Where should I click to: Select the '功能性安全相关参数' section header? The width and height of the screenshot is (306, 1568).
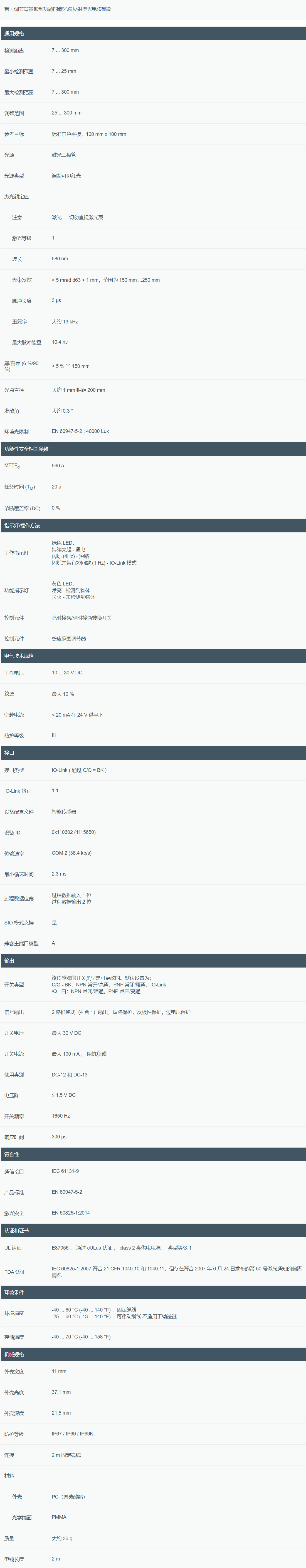(x=153, y=448)
